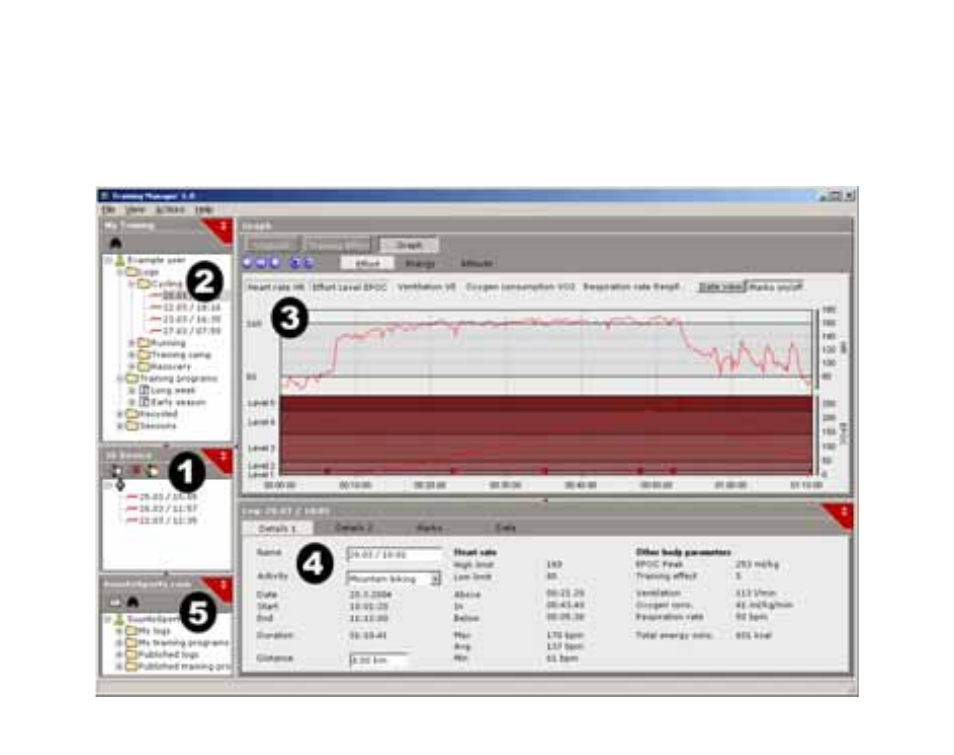Click the right-pointing blue arrow graph button
Screen dimensions: 954x755
275,263
